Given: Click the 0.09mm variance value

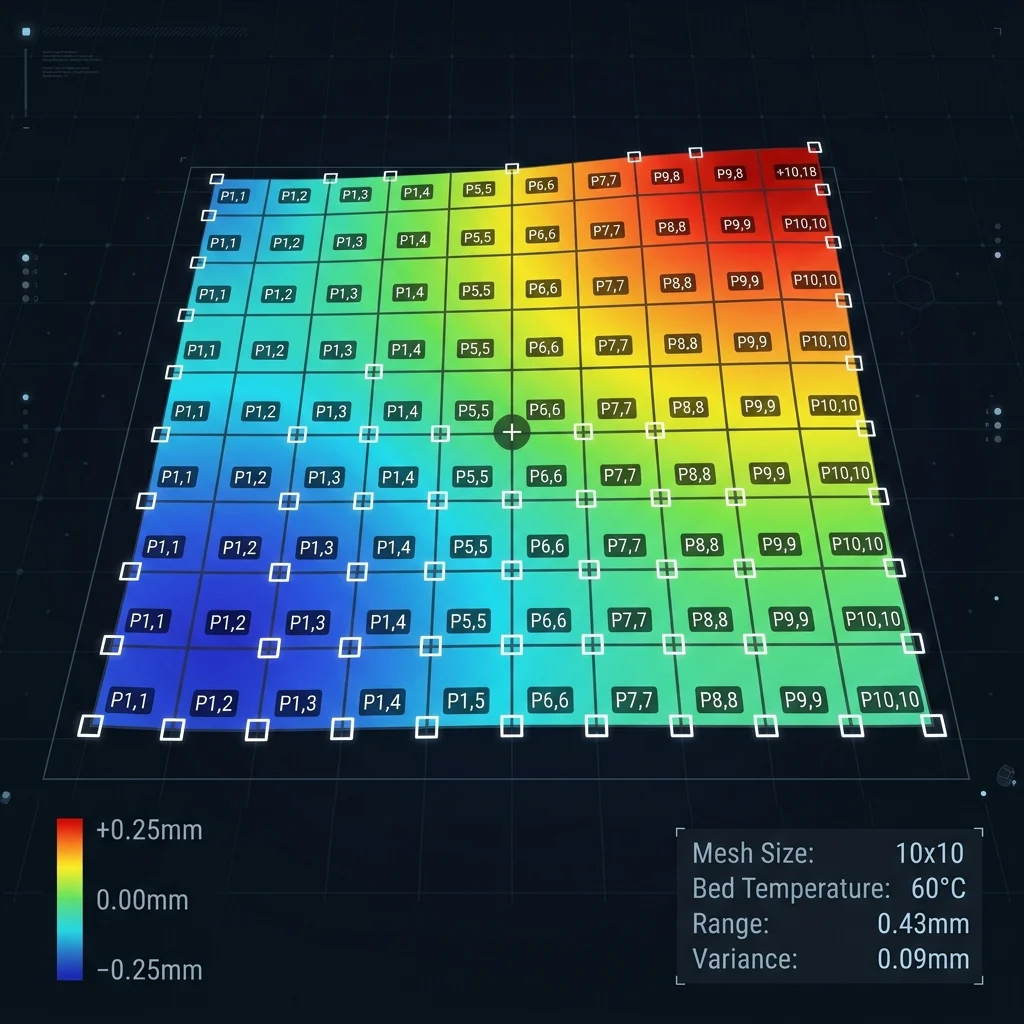Looking at the screenshot, I should pyautogui.click(x=923, y=959).
